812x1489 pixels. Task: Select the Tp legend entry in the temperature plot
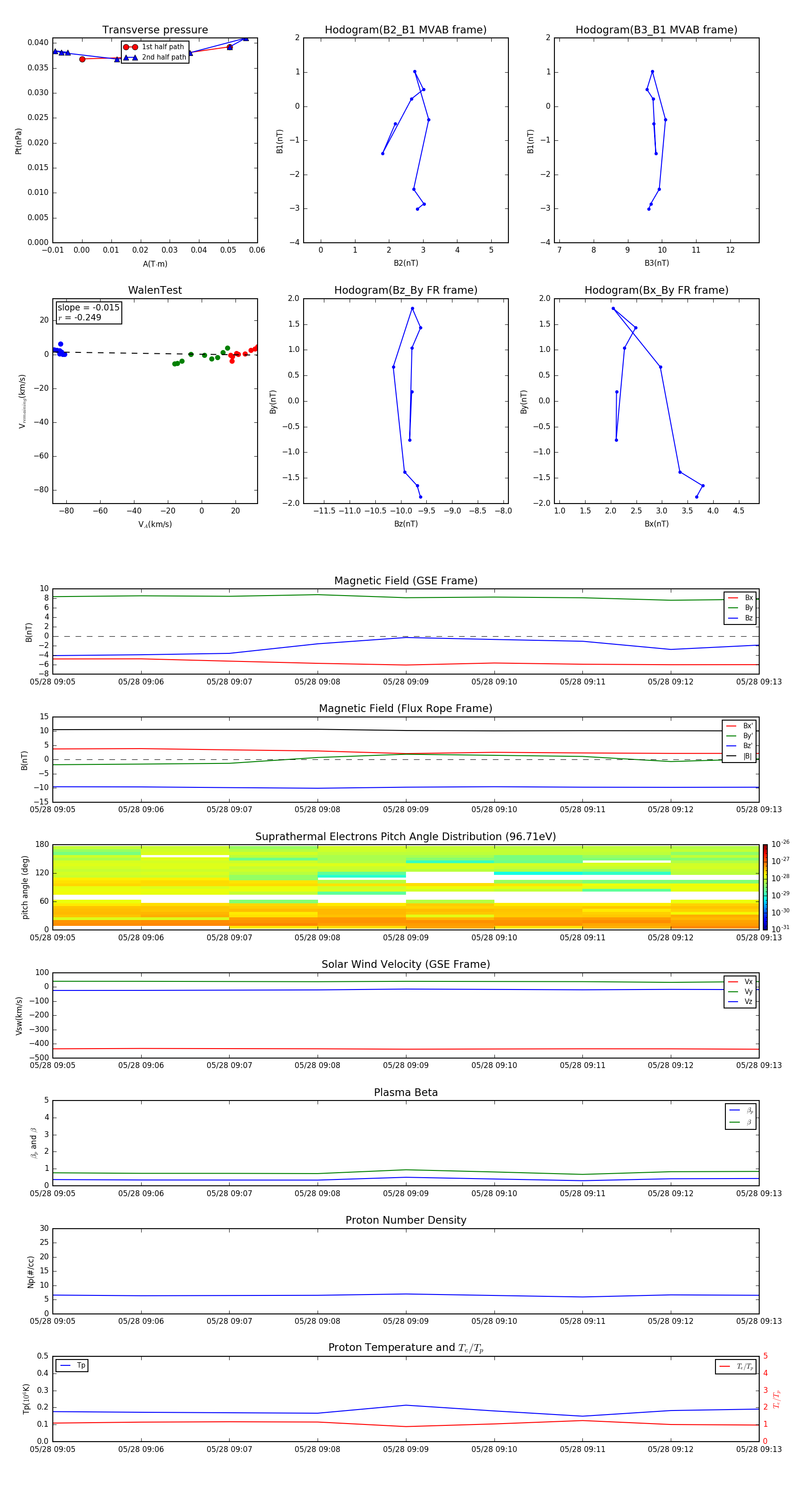(x=72, y=1365)
